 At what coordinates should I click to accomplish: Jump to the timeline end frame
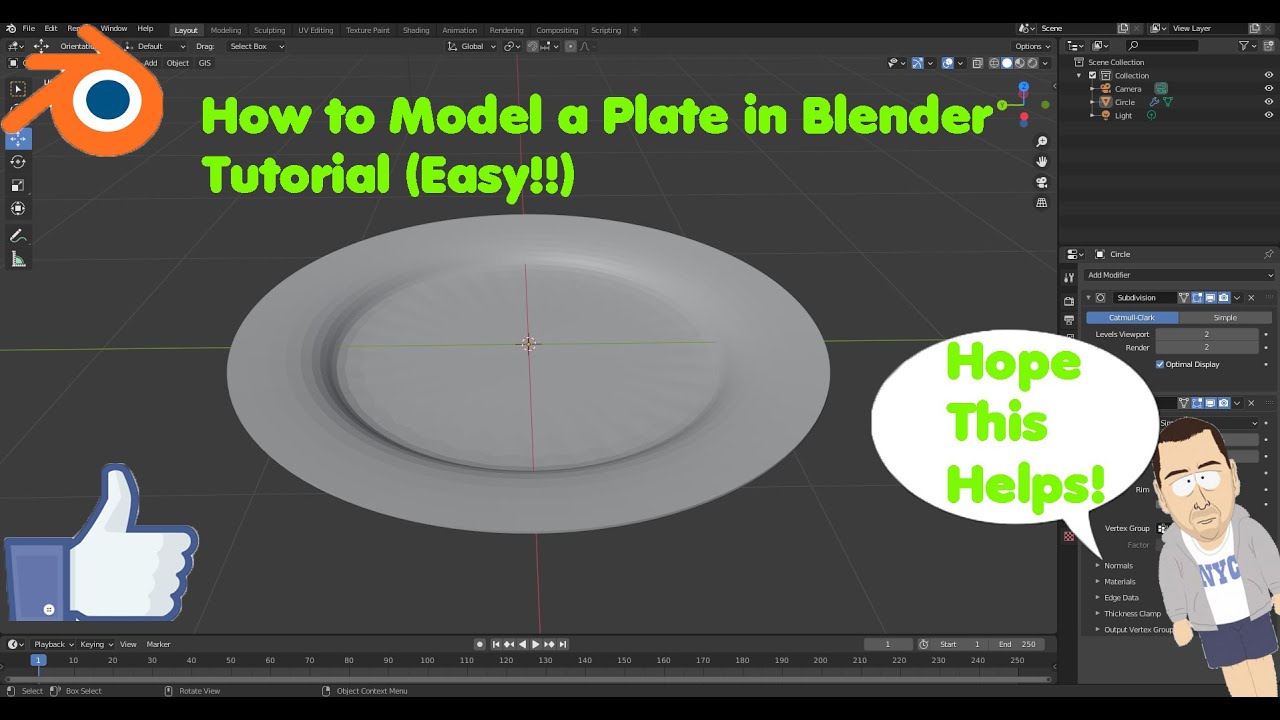563,644
